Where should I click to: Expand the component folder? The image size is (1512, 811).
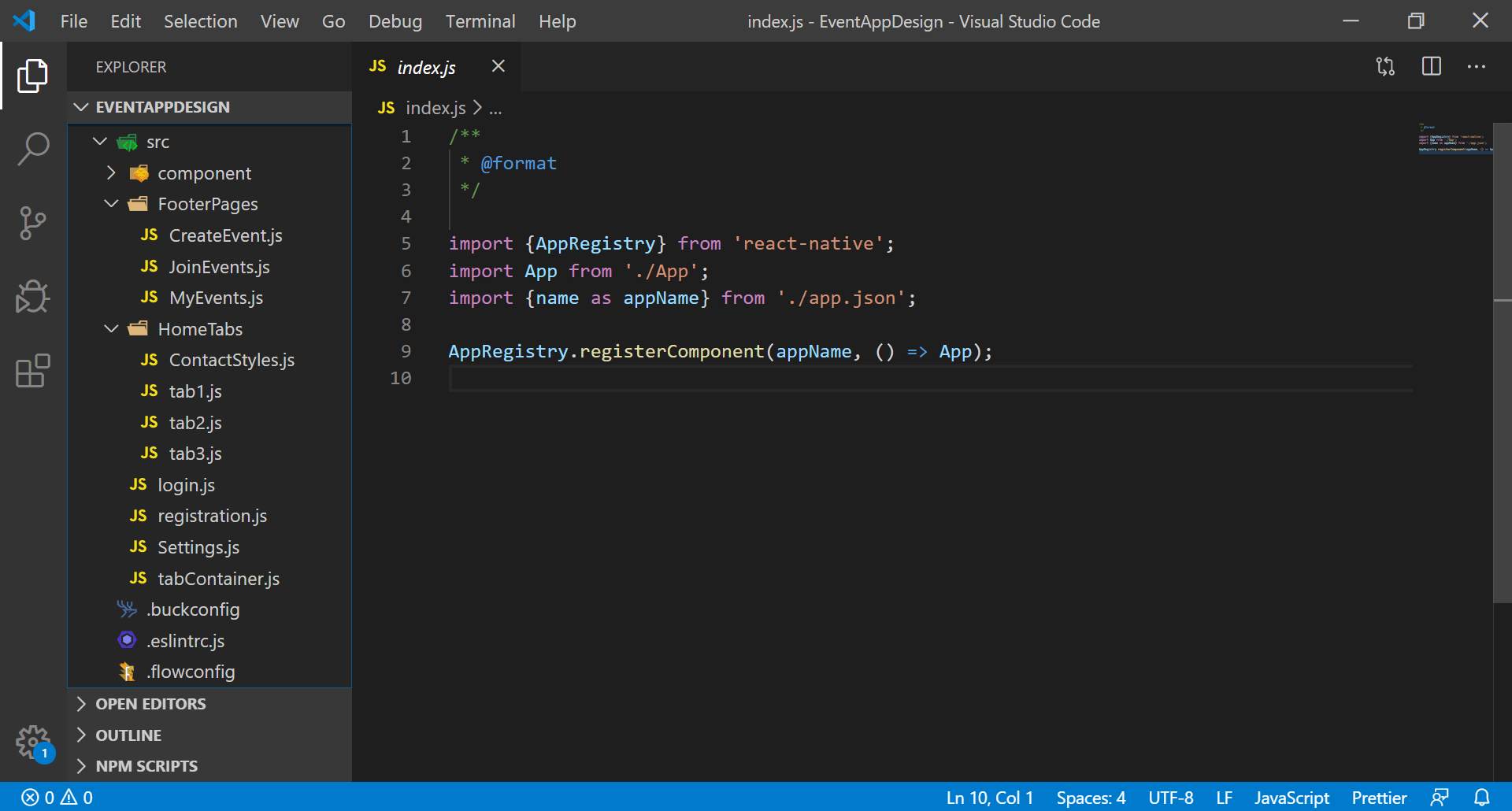pos(209,173)
